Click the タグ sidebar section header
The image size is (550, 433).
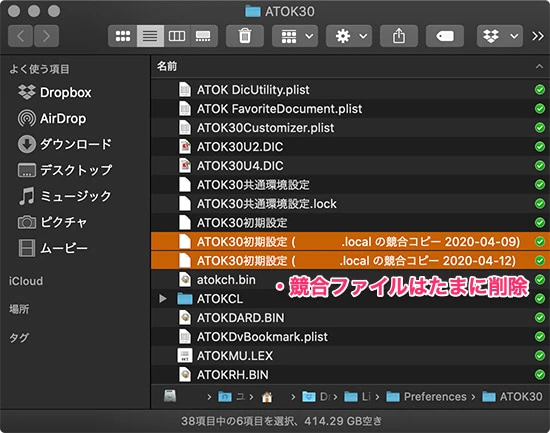tap(19, 337)
